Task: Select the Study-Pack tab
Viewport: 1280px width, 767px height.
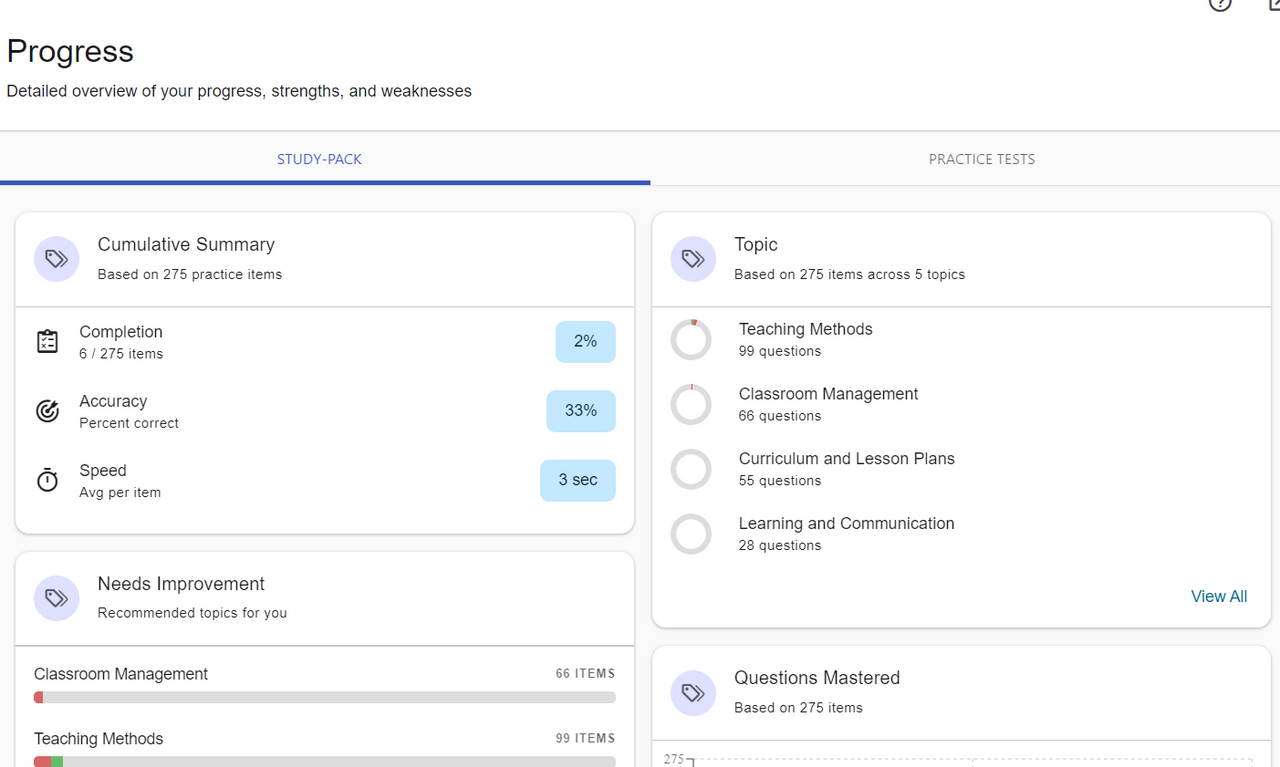Action: click(x=319, y=159)
